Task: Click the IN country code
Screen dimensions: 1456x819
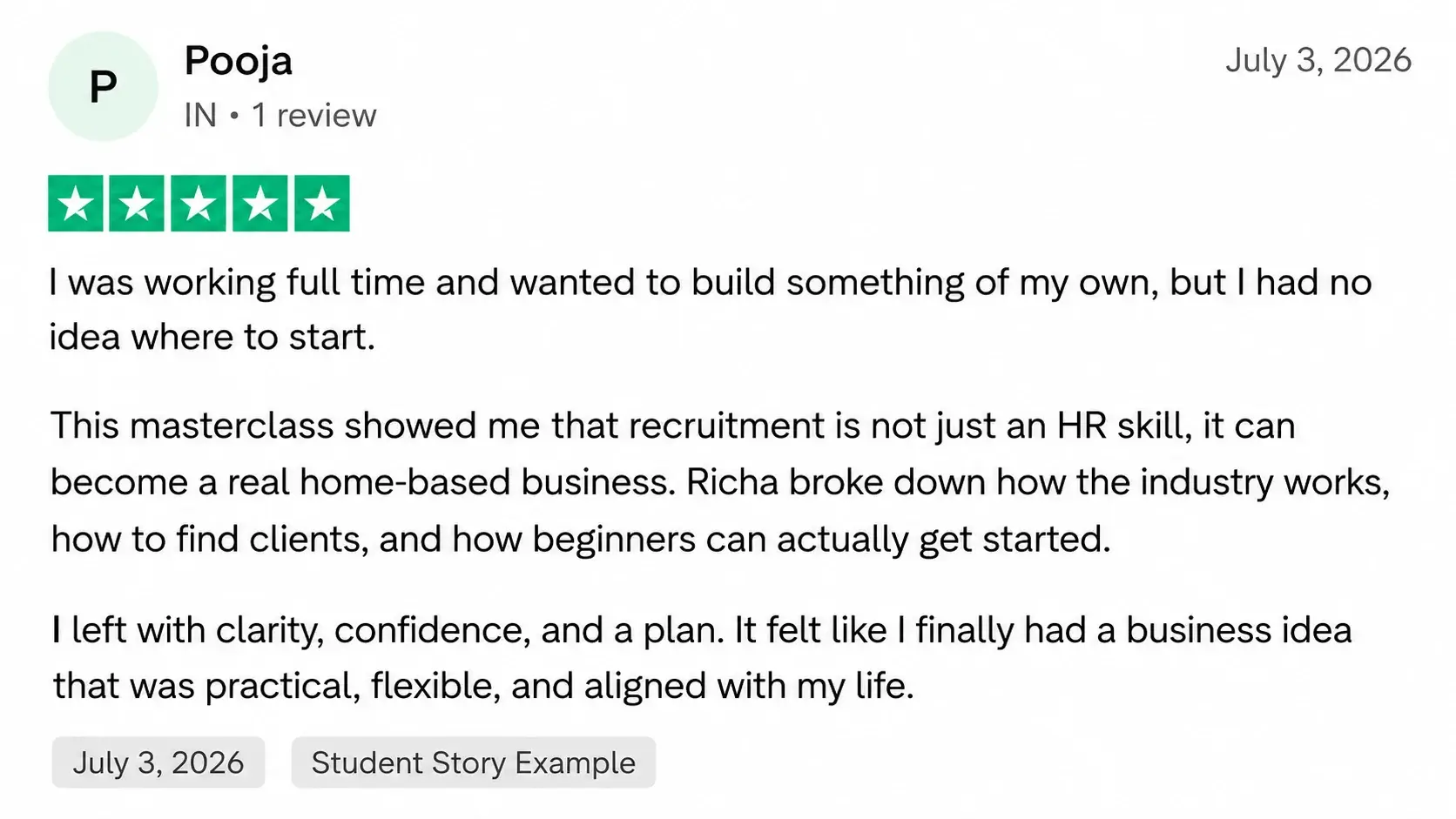Action: pos(200,115)
